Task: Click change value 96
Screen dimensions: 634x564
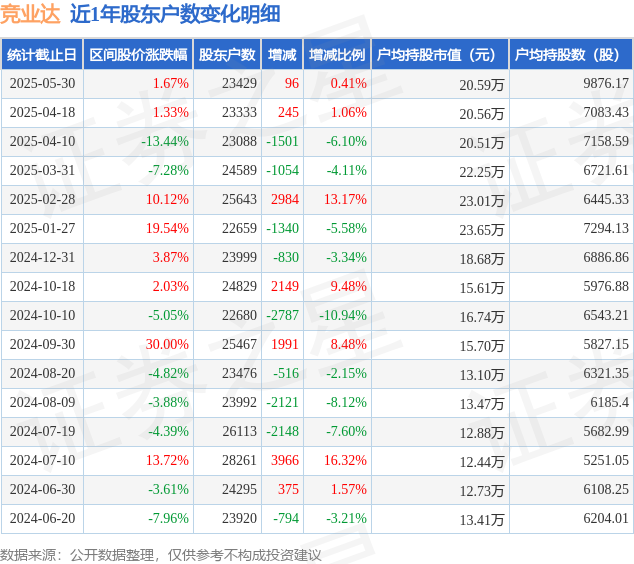Action: click(x=292, y=83)
